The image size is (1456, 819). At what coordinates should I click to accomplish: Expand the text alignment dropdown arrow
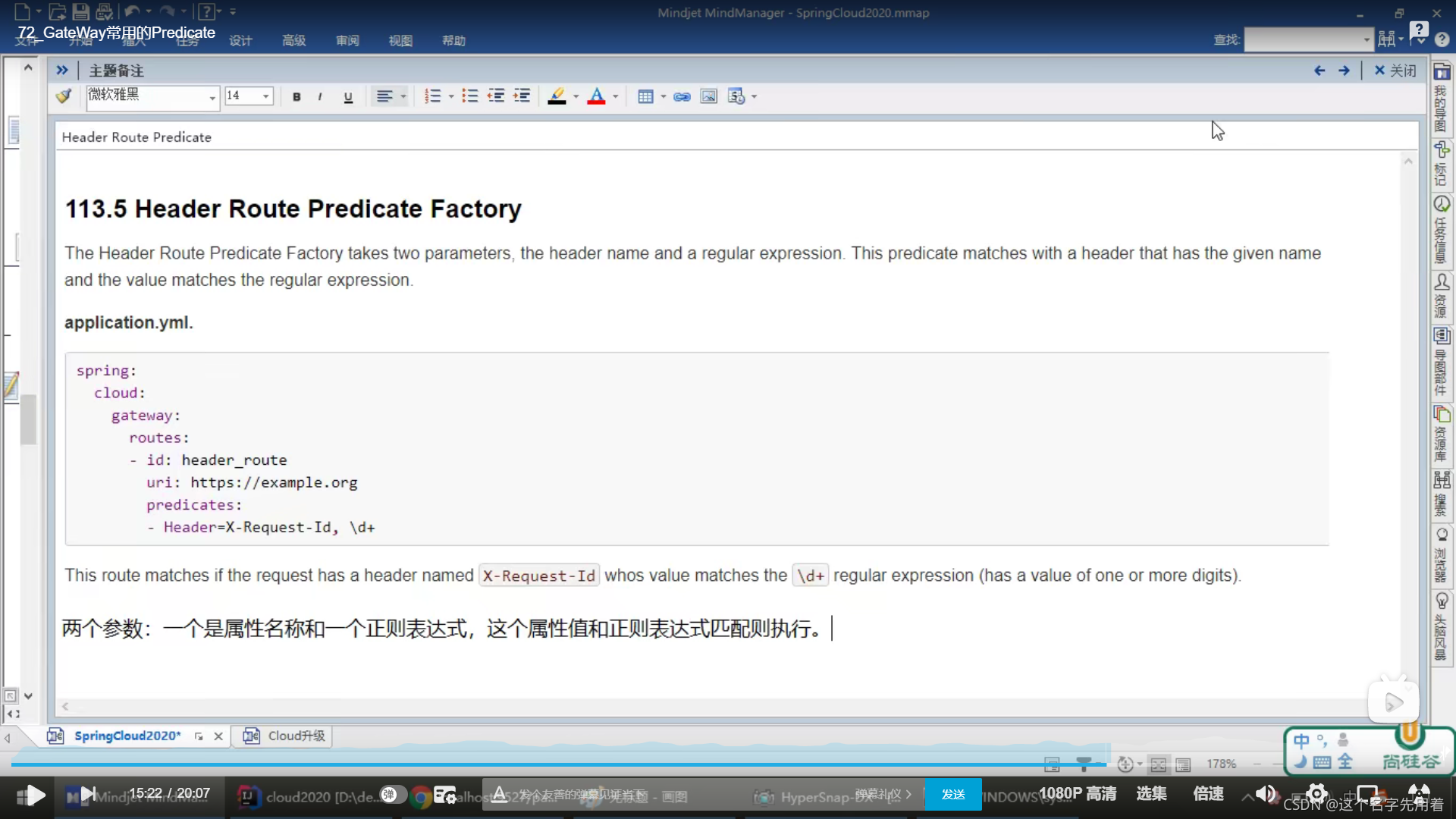pos(403,96)
